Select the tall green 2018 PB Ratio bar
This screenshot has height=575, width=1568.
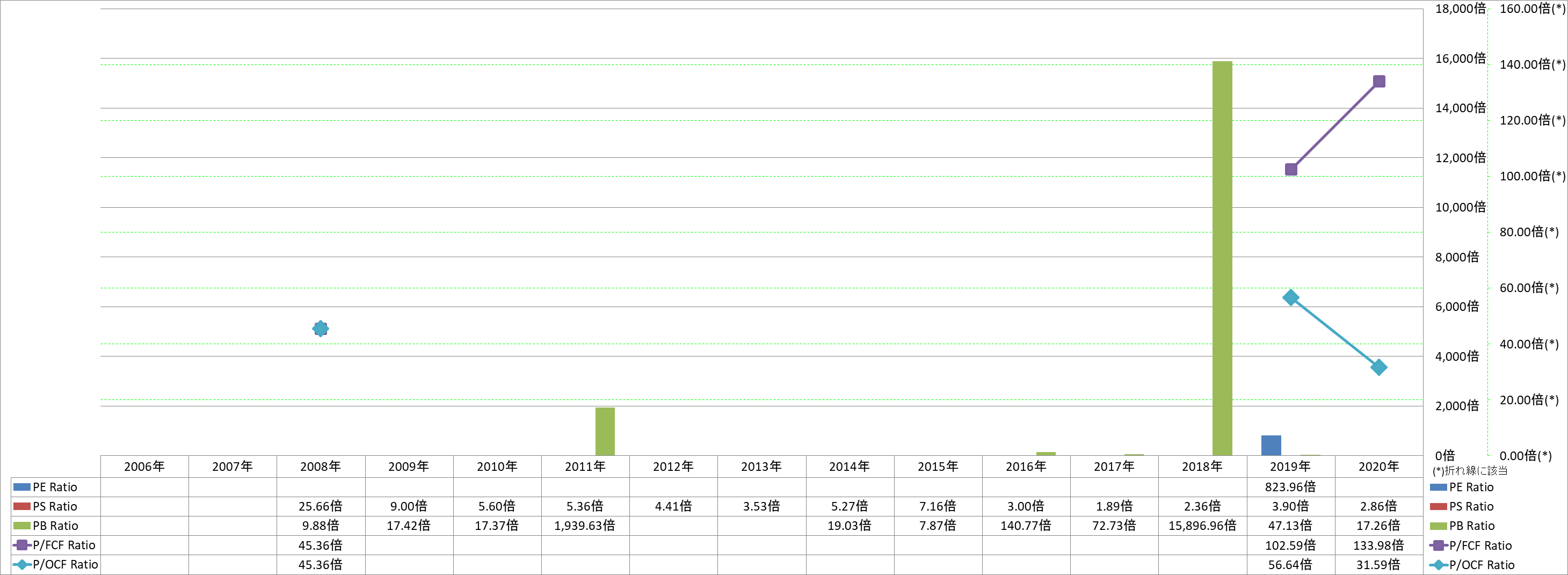tap(1222, 258)
